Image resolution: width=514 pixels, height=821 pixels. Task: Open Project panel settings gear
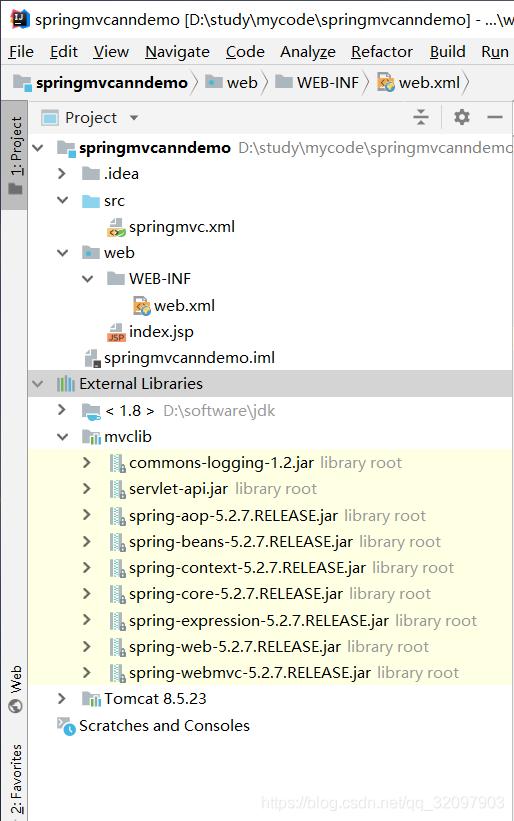click(462, 117)
